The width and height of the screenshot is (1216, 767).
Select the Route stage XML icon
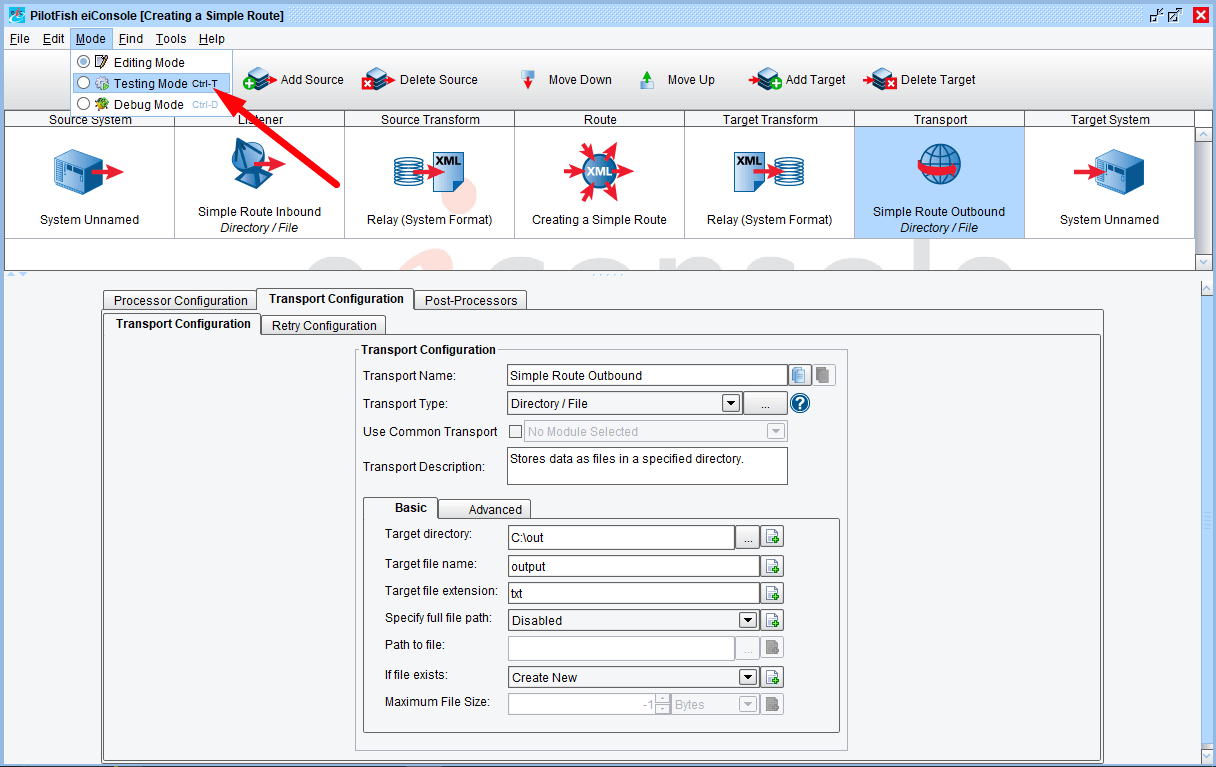coord(599,171)
